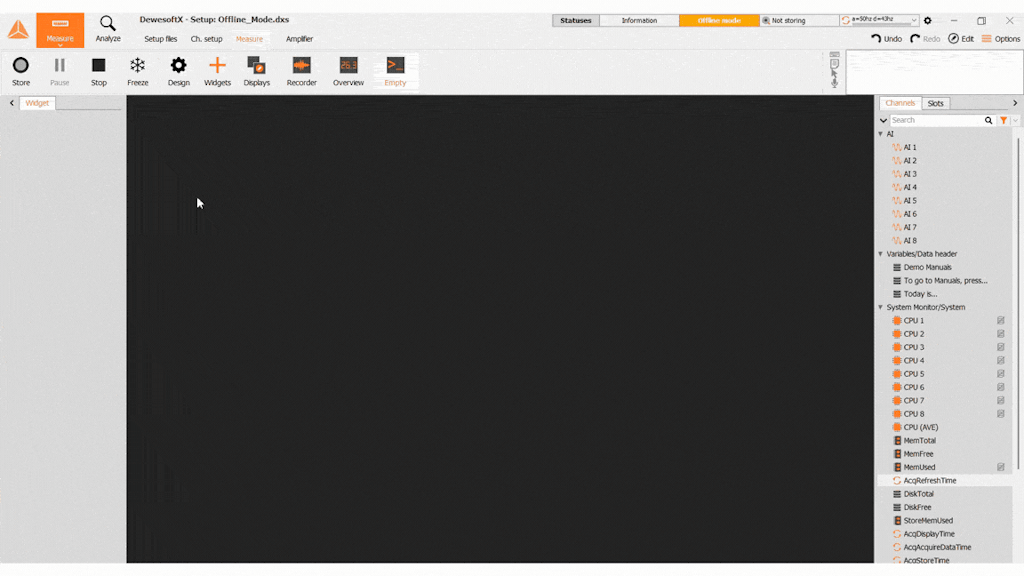Viewport: 1024px width, 576px height.
Task: Click the voice event microphone icon
Action: [x=835, y=82]
